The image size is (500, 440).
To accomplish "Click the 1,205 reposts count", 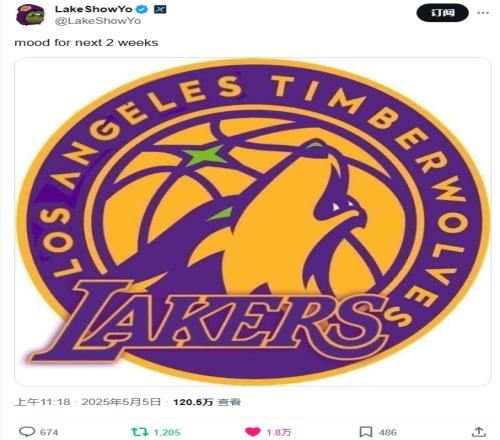I will coord(167,432).
